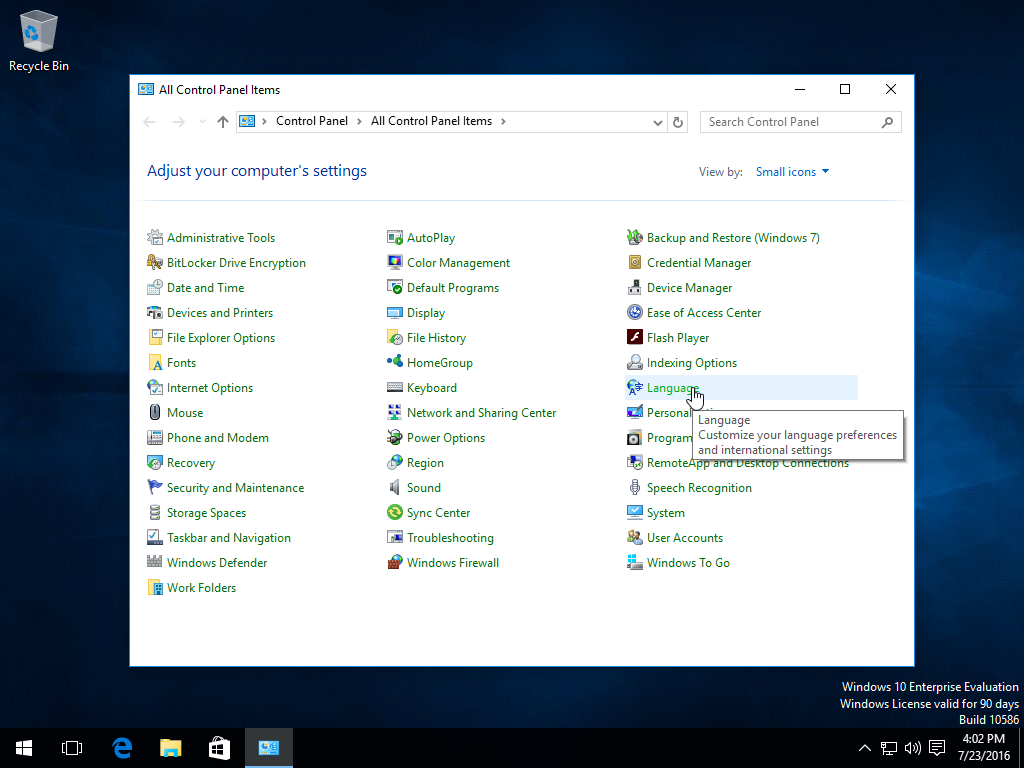Open Date and Time icon
The image size is (1024, 768).
(x=155, y=287)
